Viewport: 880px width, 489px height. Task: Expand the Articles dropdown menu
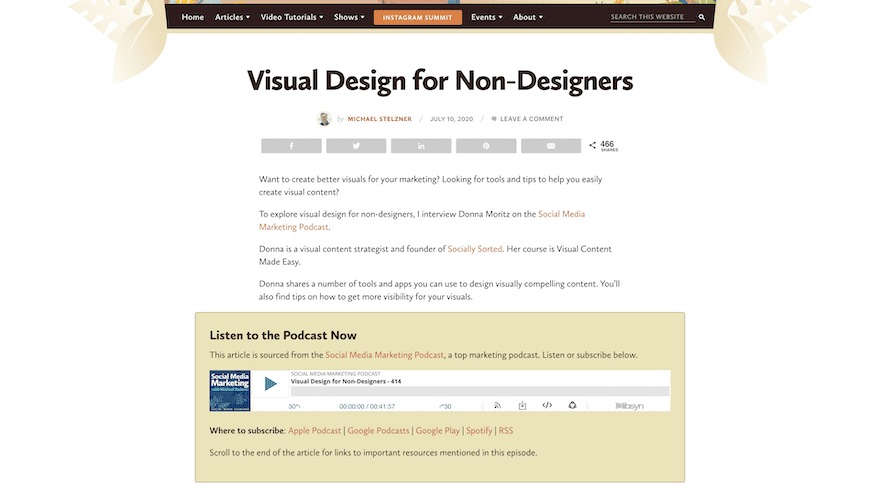click(x=232, y=17)
